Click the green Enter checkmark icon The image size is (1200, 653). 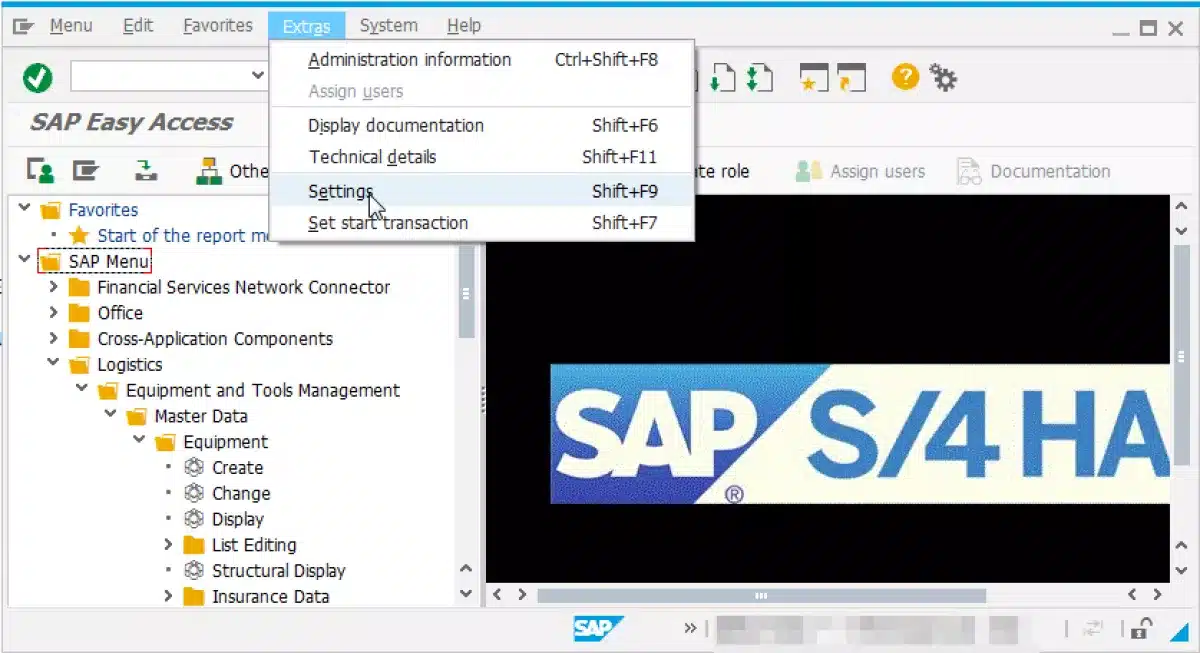coord(38,77)
